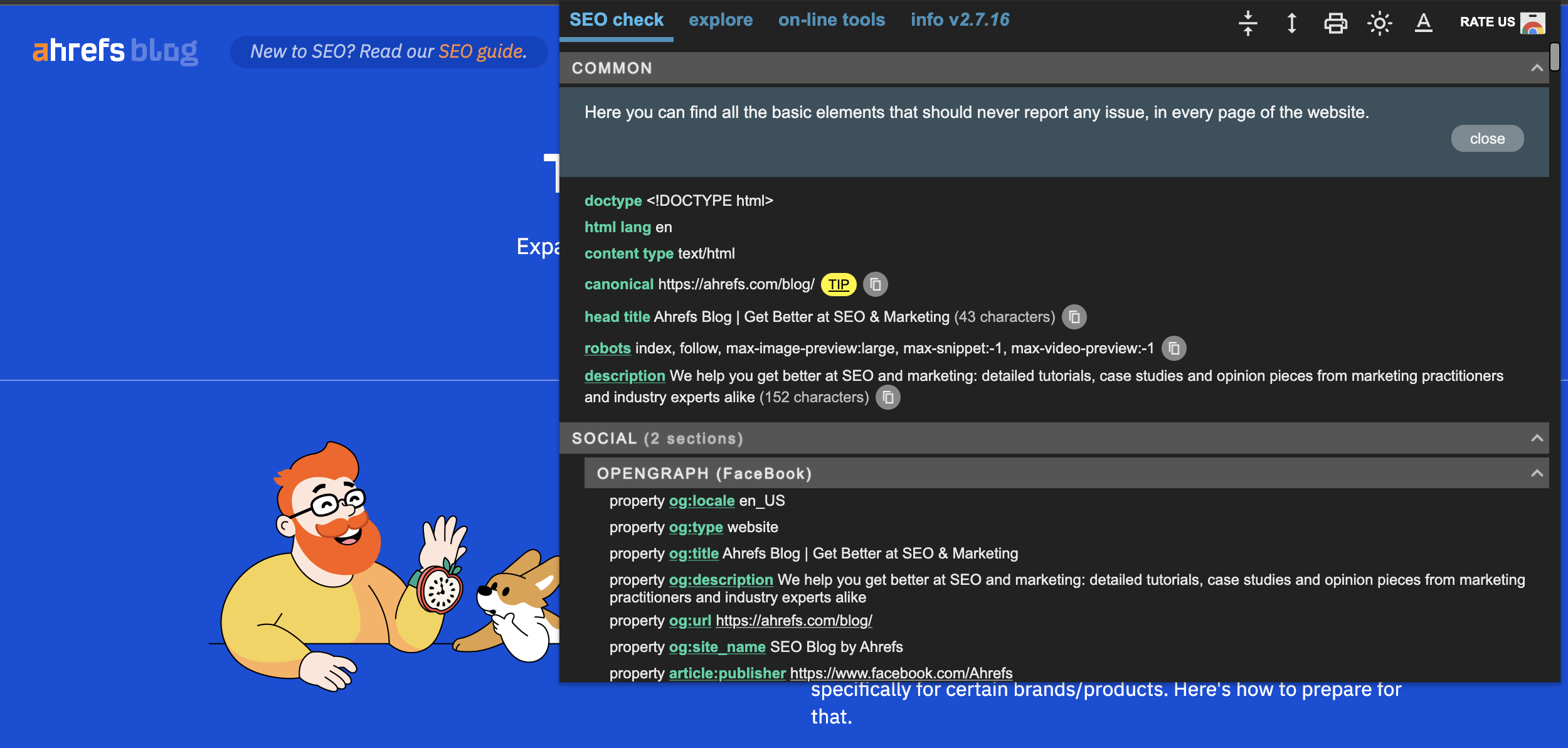Open the explore tab
Screen dimensions: 1568x748
click(721, 20)
